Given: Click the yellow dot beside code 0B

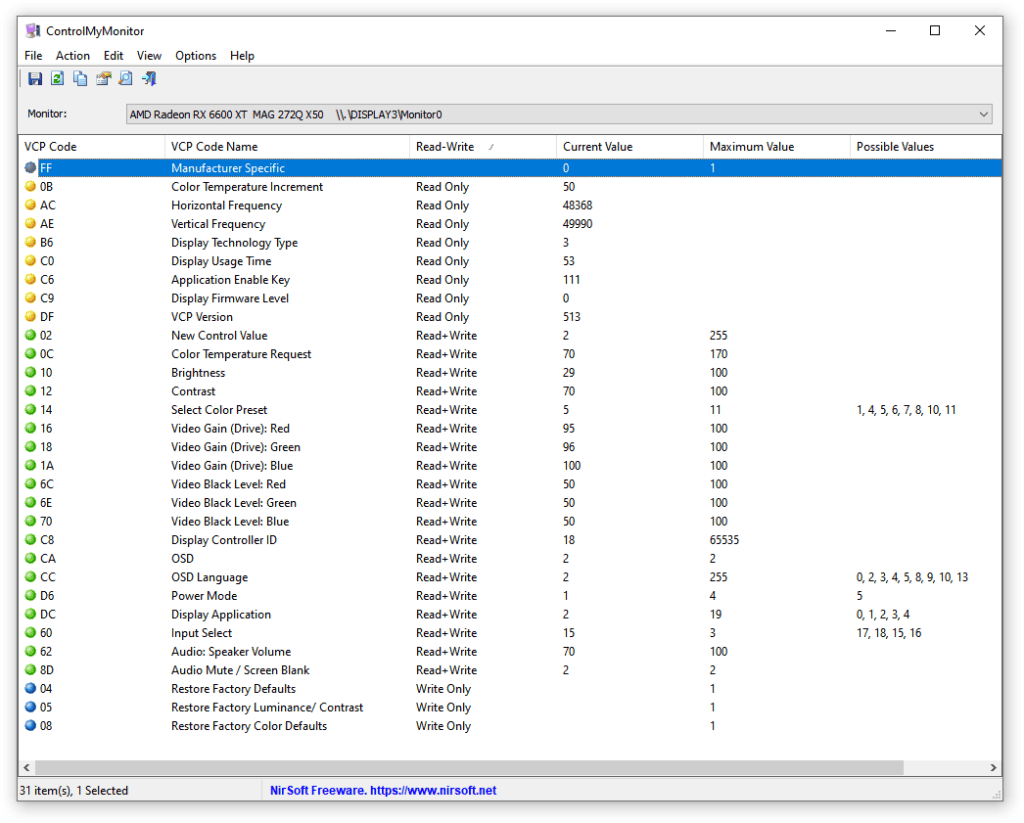Looking at the screenshot, I should tap(30, 187).
